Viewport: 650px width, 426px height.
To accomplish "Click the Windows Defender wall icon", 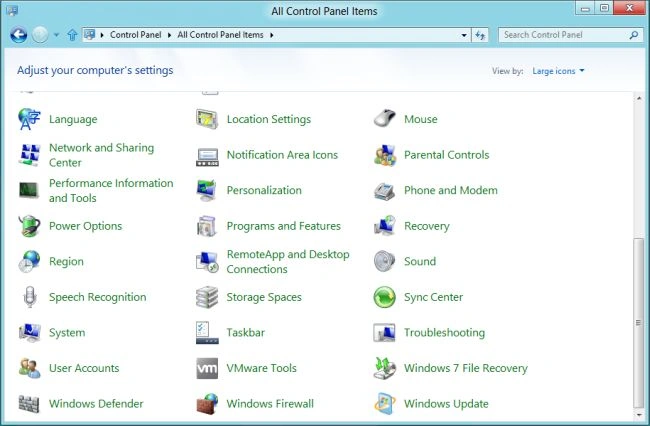I will [x=29, y=404].
